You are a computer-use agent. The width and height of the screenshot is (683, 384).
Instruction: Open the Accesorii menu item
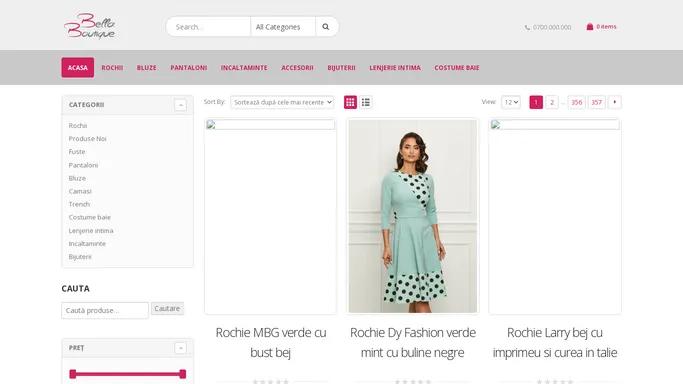[x=297, y=67]
